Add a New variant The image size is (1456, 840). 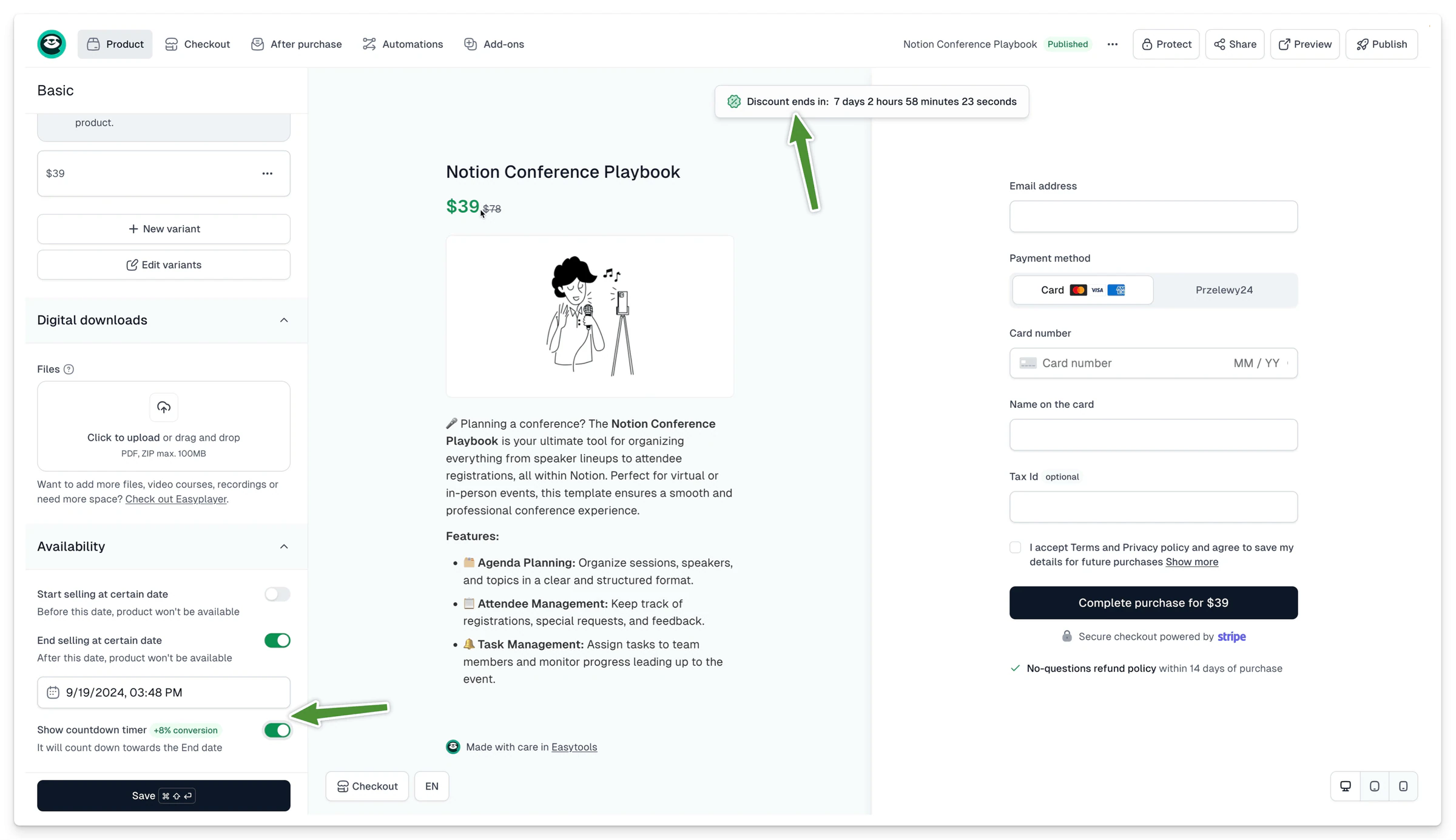pyautogui.click(x=164, y=229)
